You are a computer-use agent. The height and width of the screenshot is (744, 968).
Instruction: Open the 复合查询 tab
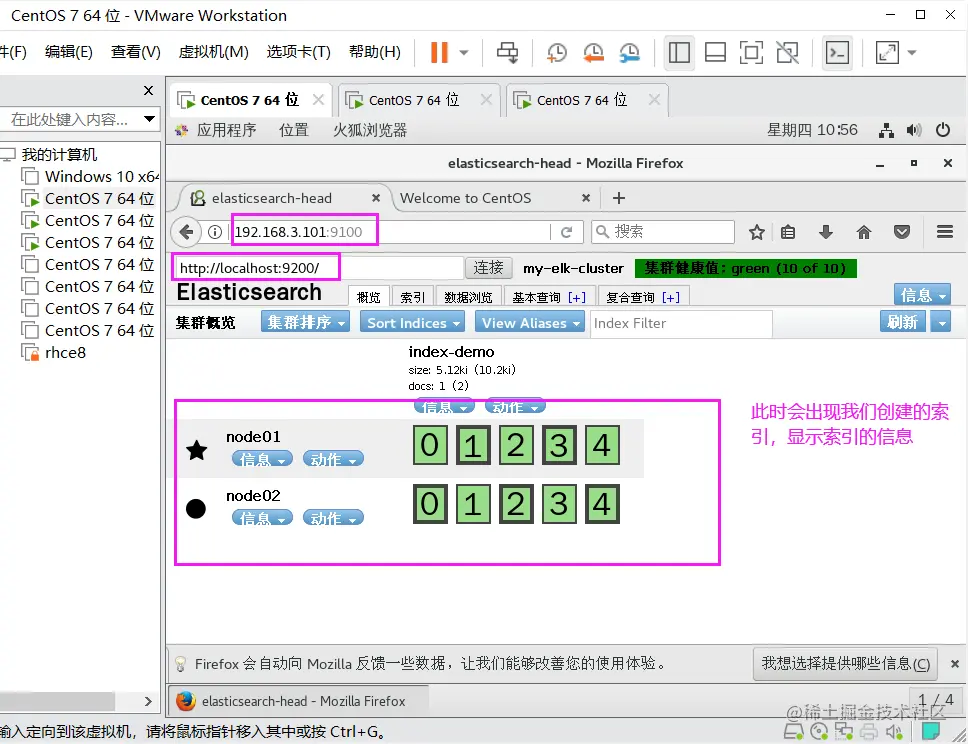[x=643, y=298]
